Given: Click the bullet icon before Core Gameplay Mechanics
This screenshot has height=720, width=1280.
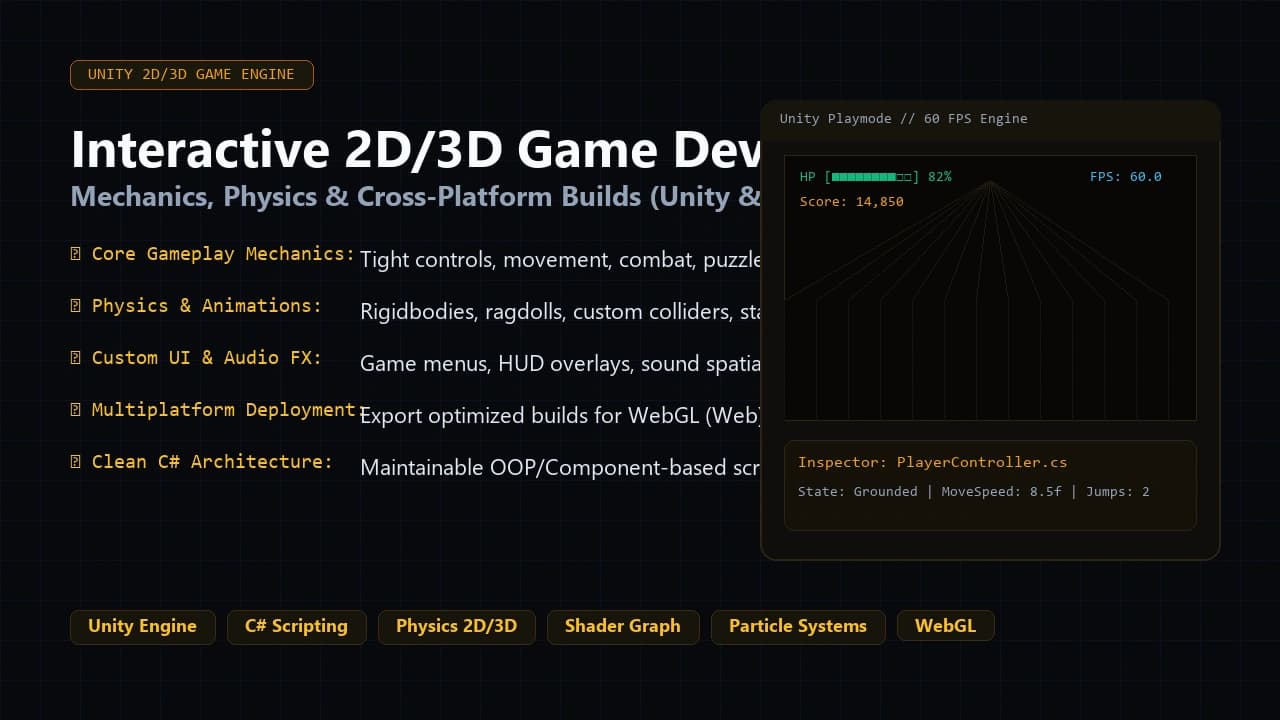Looking at the screenshot, I should (76, 254).
